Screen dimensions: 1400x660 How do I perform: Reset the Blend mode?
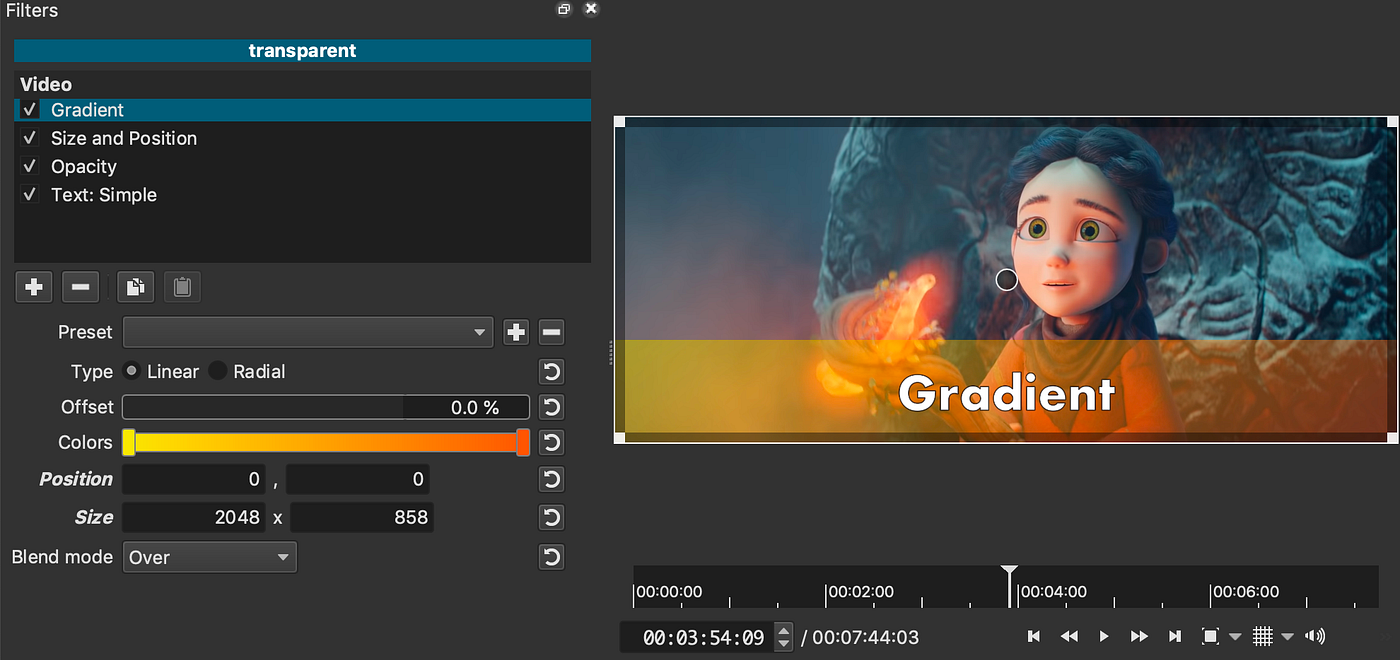[552, 557]
